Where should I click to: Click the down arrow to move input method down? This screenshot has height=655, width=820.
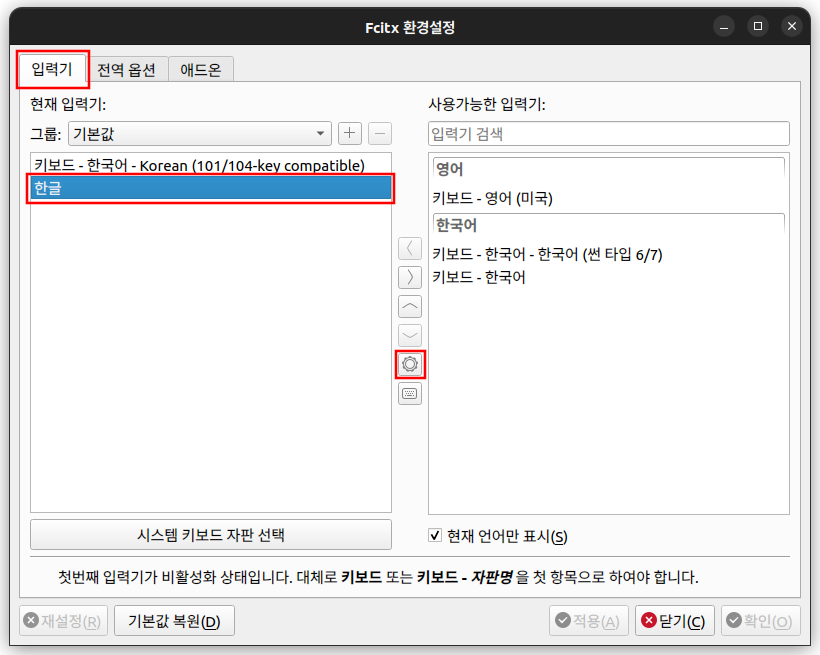[x=409, y=335]
